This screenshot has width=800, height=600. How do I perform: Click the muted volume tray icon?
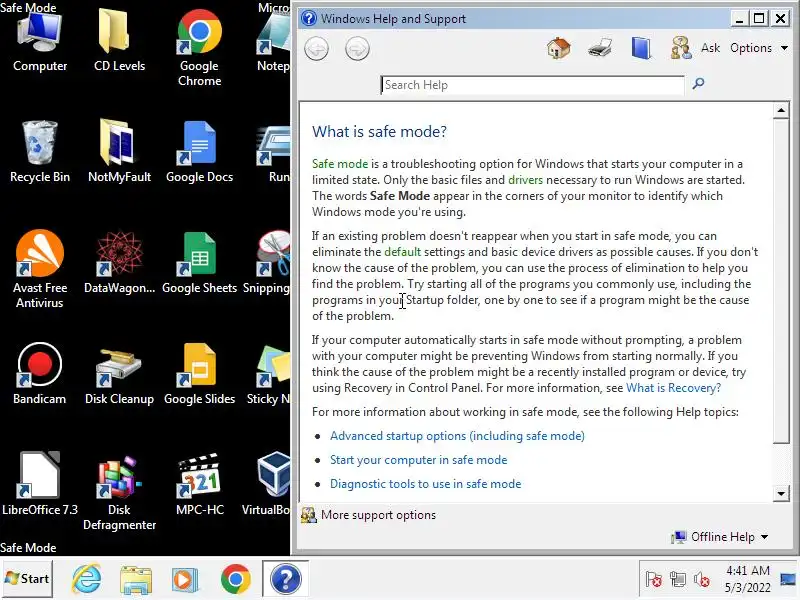tap(702, 580)
